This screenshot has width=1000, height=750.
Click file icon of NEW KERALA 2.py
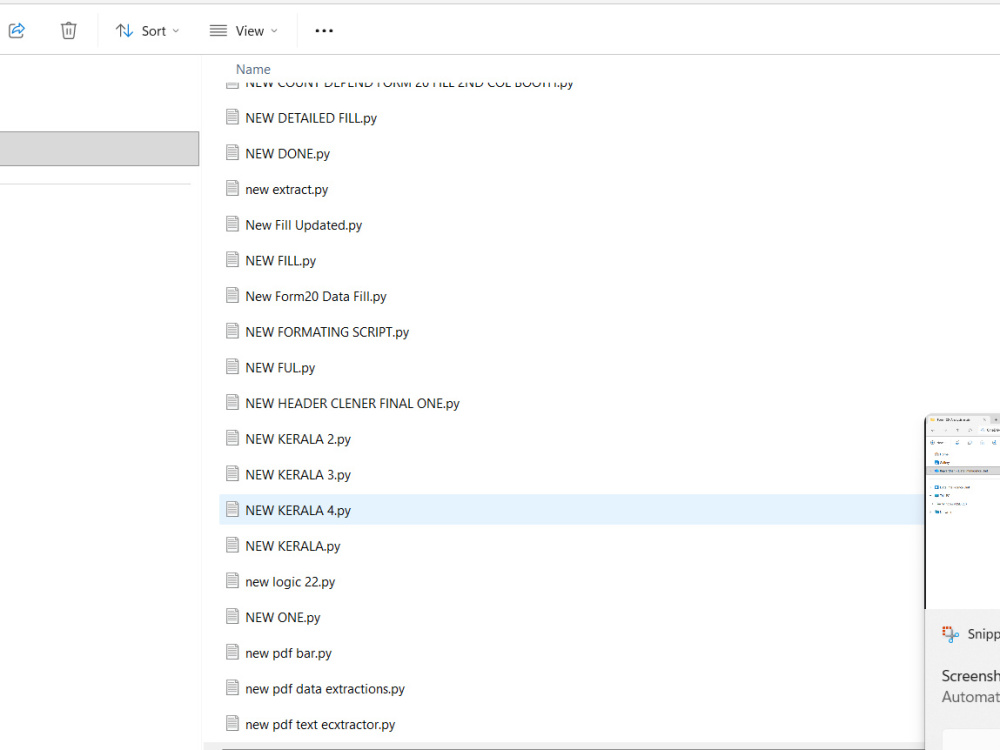(232, 438)
